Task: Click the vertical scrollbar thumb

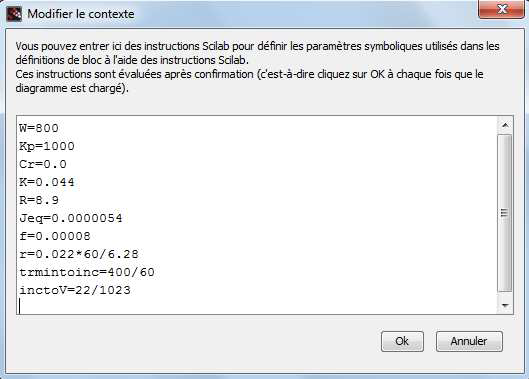Action: [x=505, y=213]
